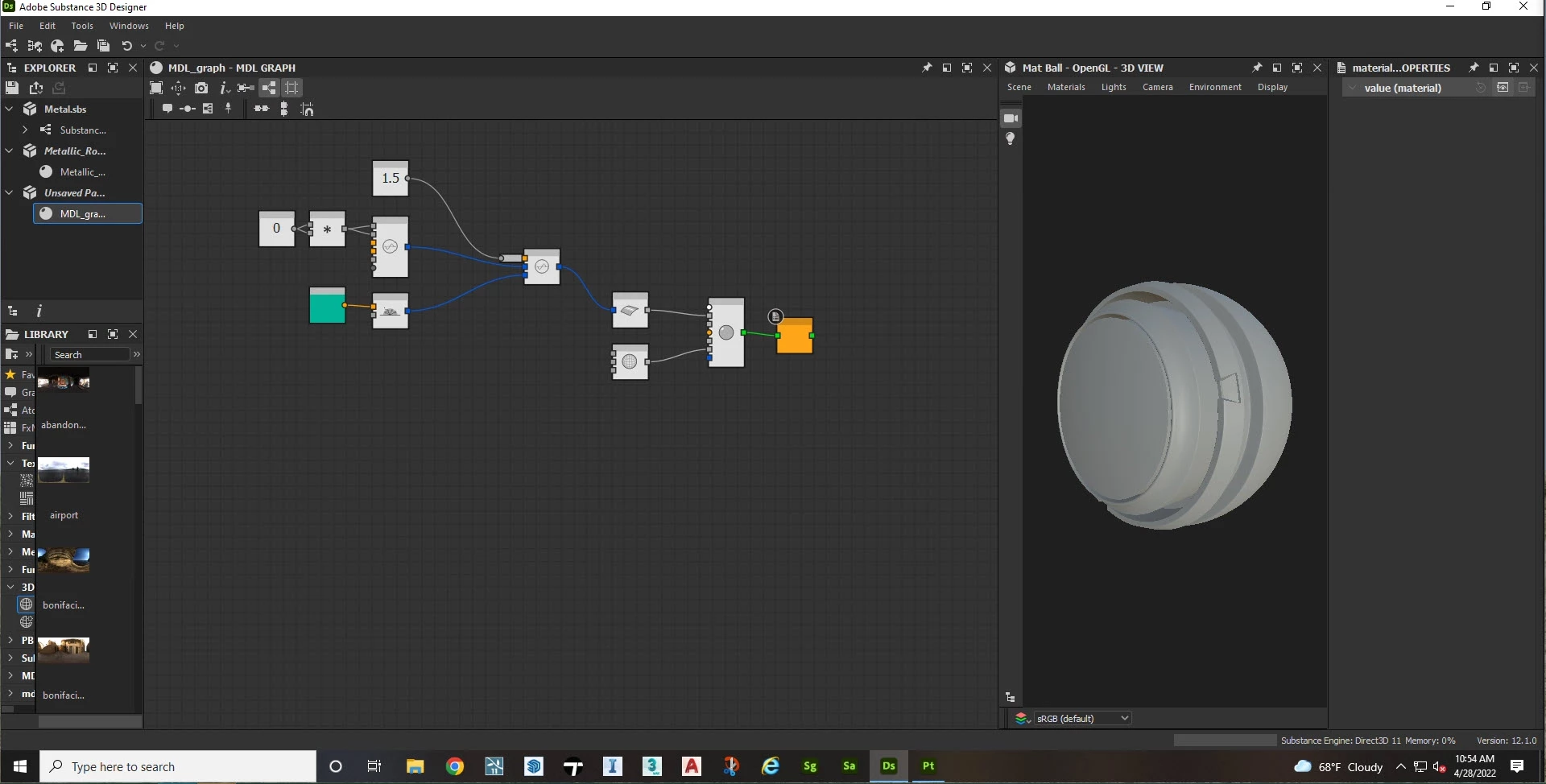
Task: Add a pin to the graph
Action: (x=229, y=109)
